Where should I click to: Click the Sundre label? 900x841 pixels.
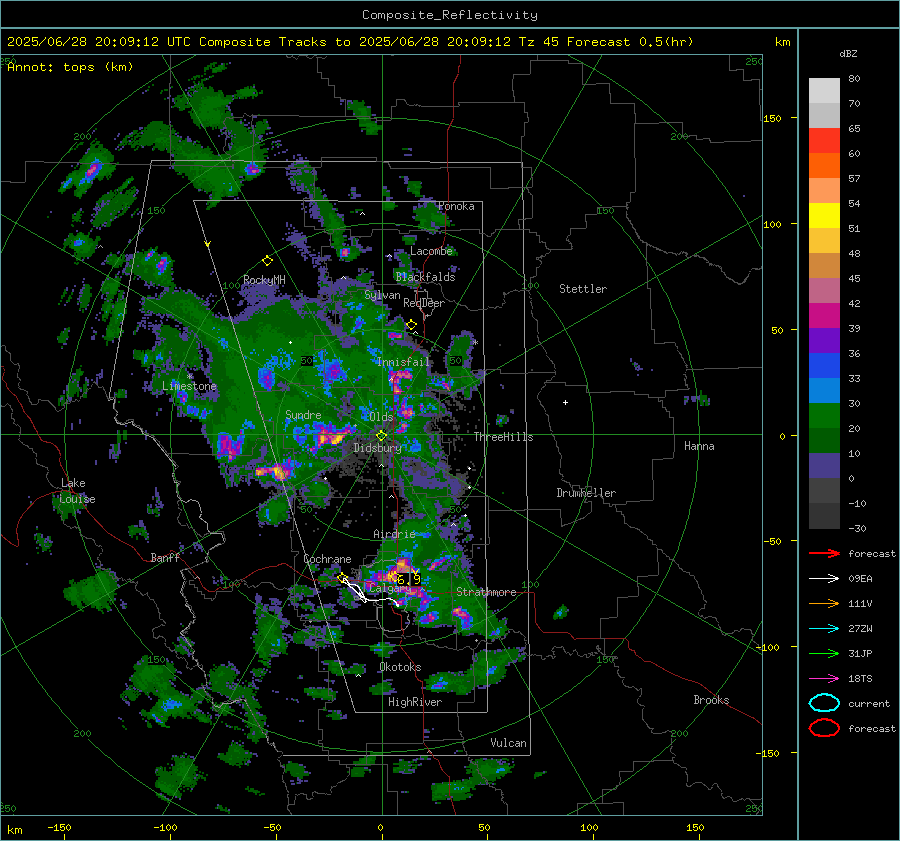tap(303, 414)
